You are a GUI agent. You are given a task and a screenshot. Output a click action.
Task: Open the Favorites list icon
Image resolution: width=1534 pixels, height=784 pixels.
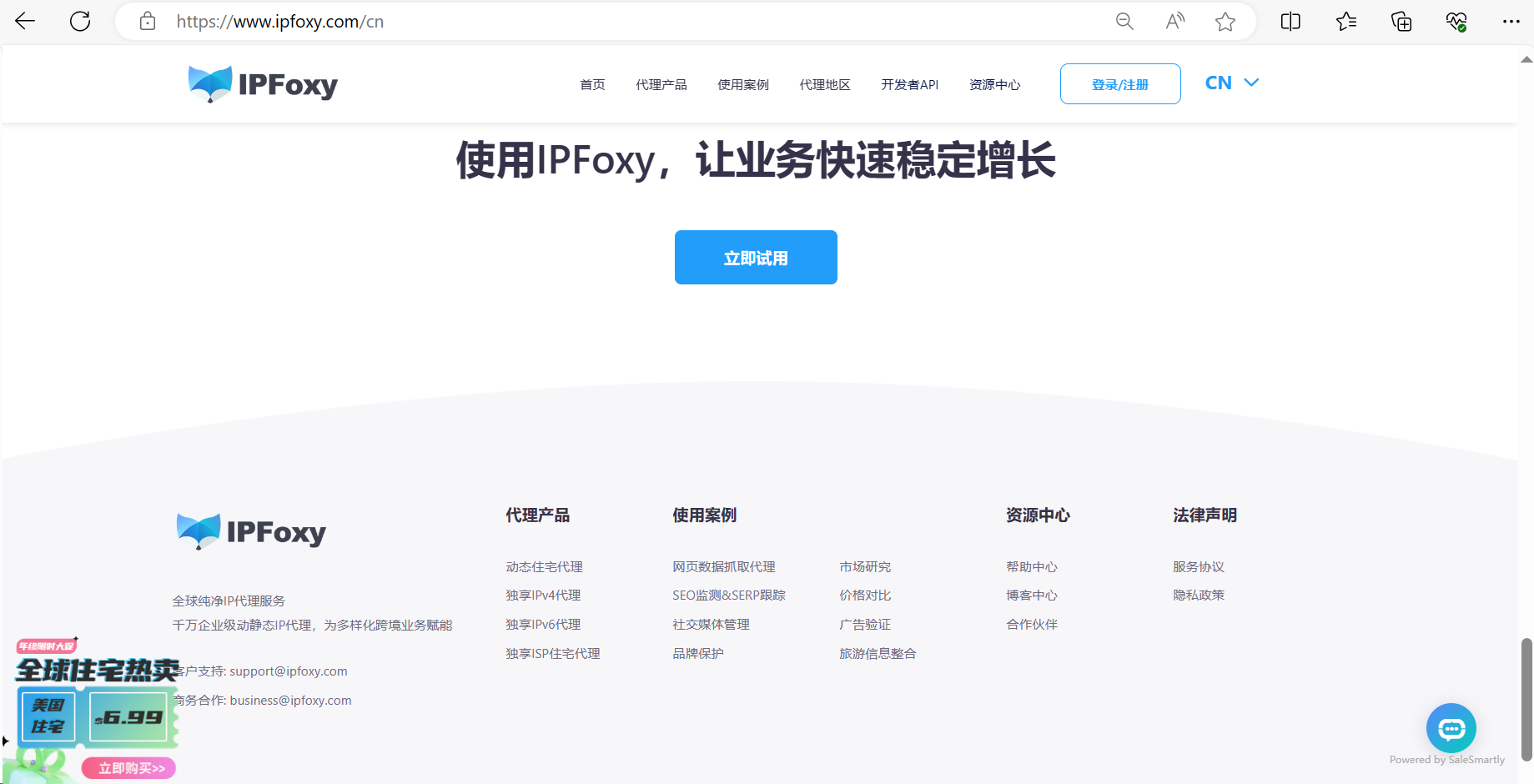click(1346, 22)
